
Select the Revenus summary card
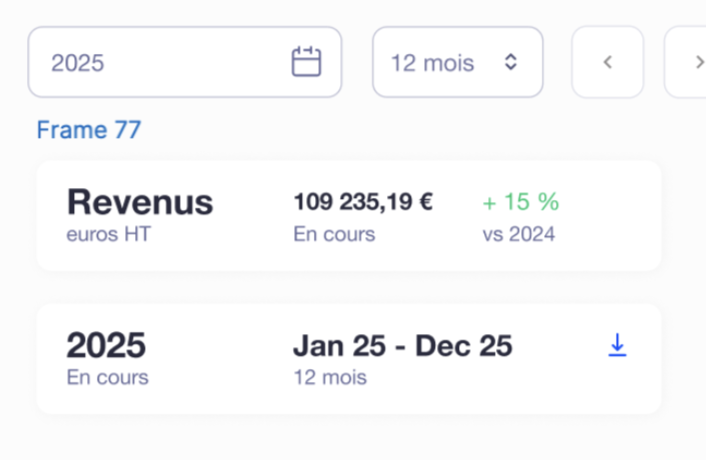tap(348, 215)
